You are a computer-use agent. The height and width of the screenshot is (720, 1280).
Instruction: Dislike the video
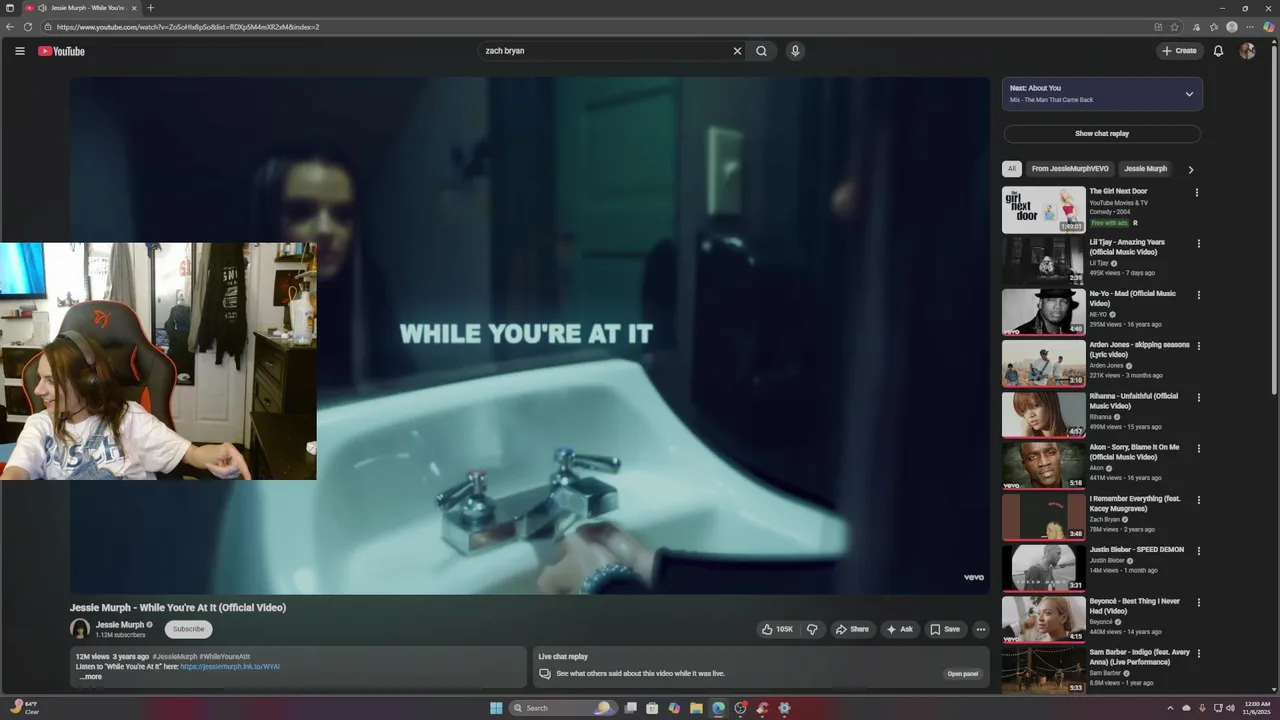pyautogui.click(x=812, y=629)
